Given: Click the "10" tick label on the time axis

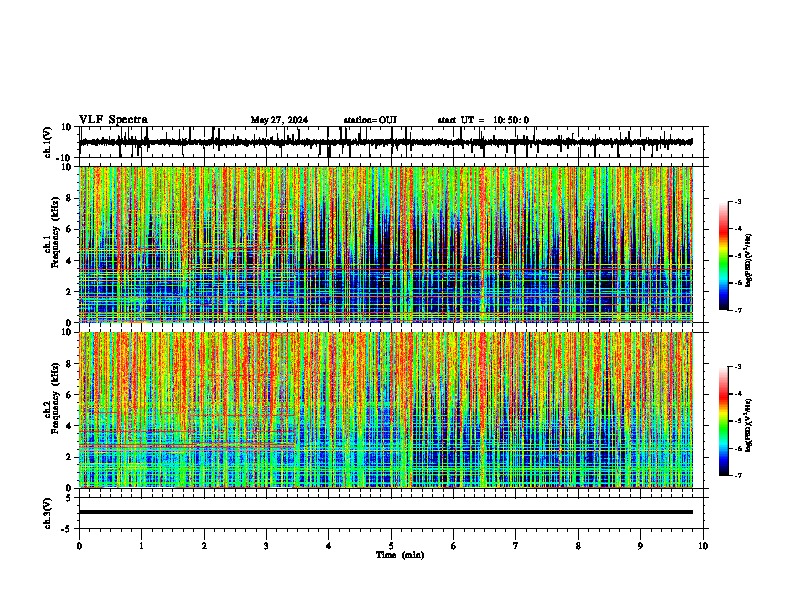Looking at the screenshot, I should point(703,546).
